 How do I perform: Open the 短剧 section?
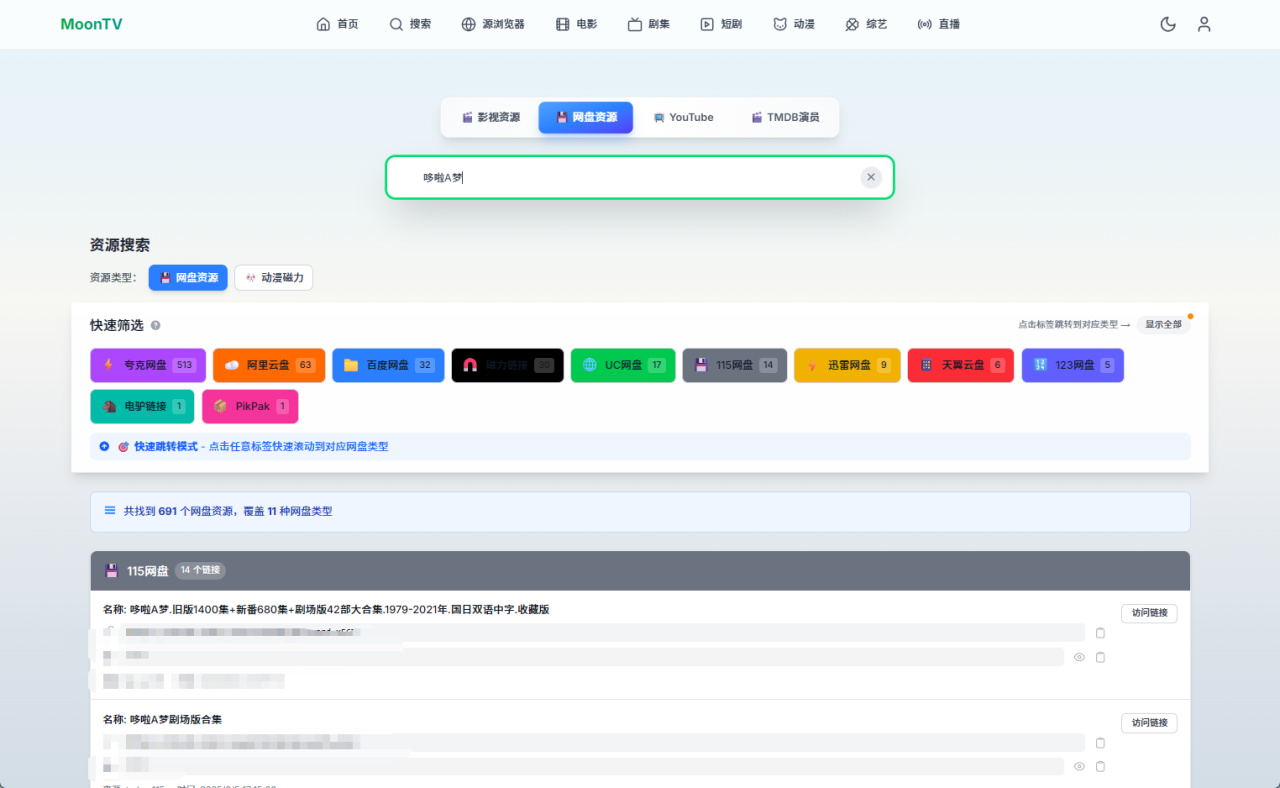[721, 24]
